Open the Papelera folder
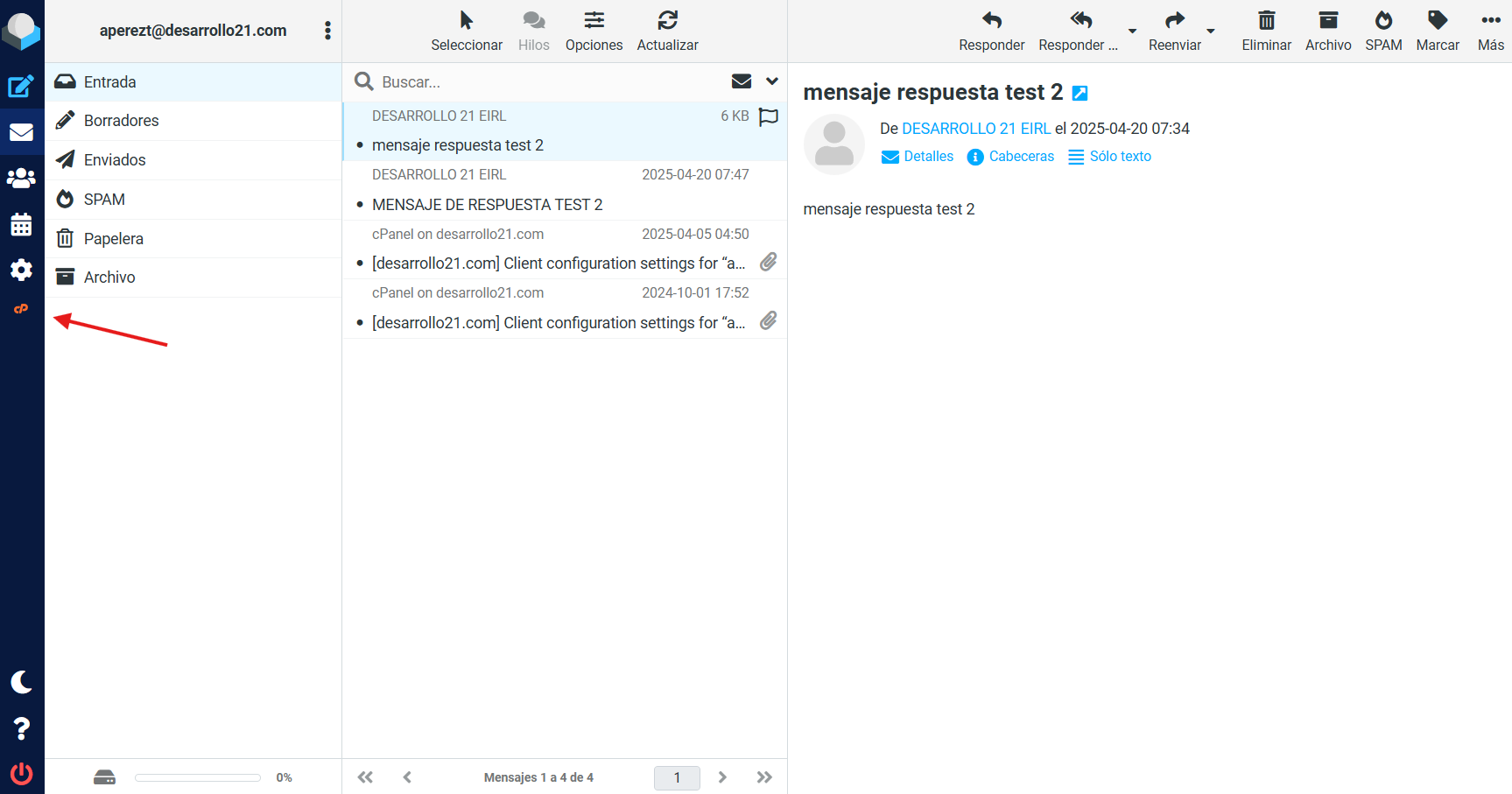The height and width of the screenshot is (794, 1512). tap(113, 239)
